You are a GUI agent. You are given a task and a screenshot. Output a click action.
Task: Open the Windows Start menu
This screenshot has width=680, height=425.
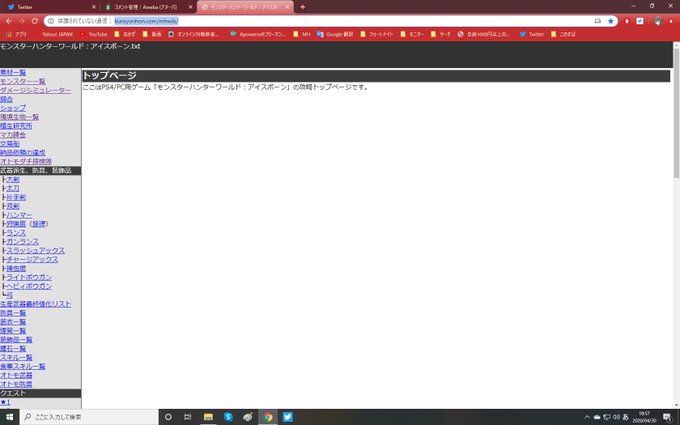[x=10, y=417]
